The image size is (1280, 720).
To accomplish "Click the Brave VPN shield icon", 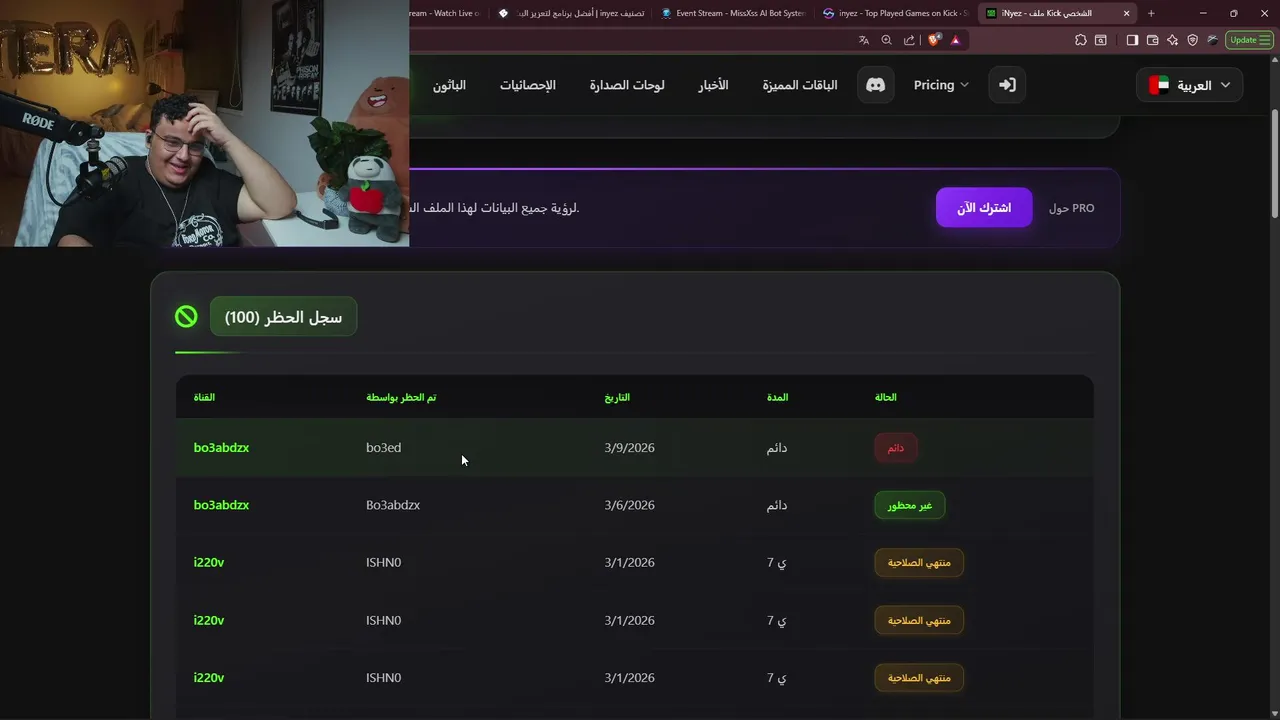I will click(1192, 40).
